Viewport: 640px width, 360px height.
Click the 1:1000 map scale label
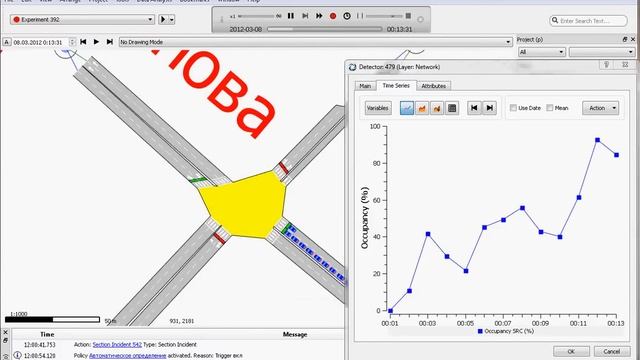(x=19, y=314)
